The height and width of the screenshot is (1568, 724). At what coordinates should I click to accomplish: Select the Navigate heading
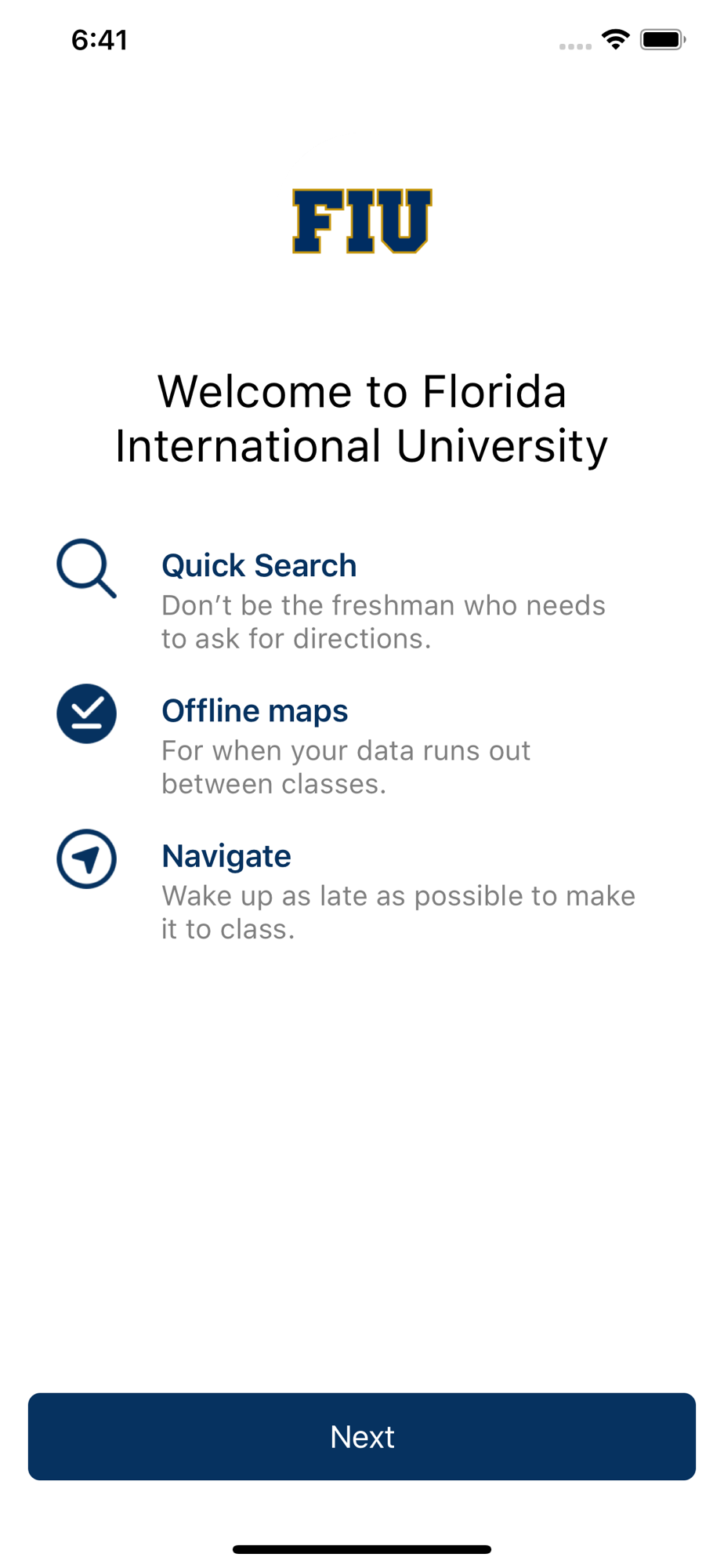226,856
